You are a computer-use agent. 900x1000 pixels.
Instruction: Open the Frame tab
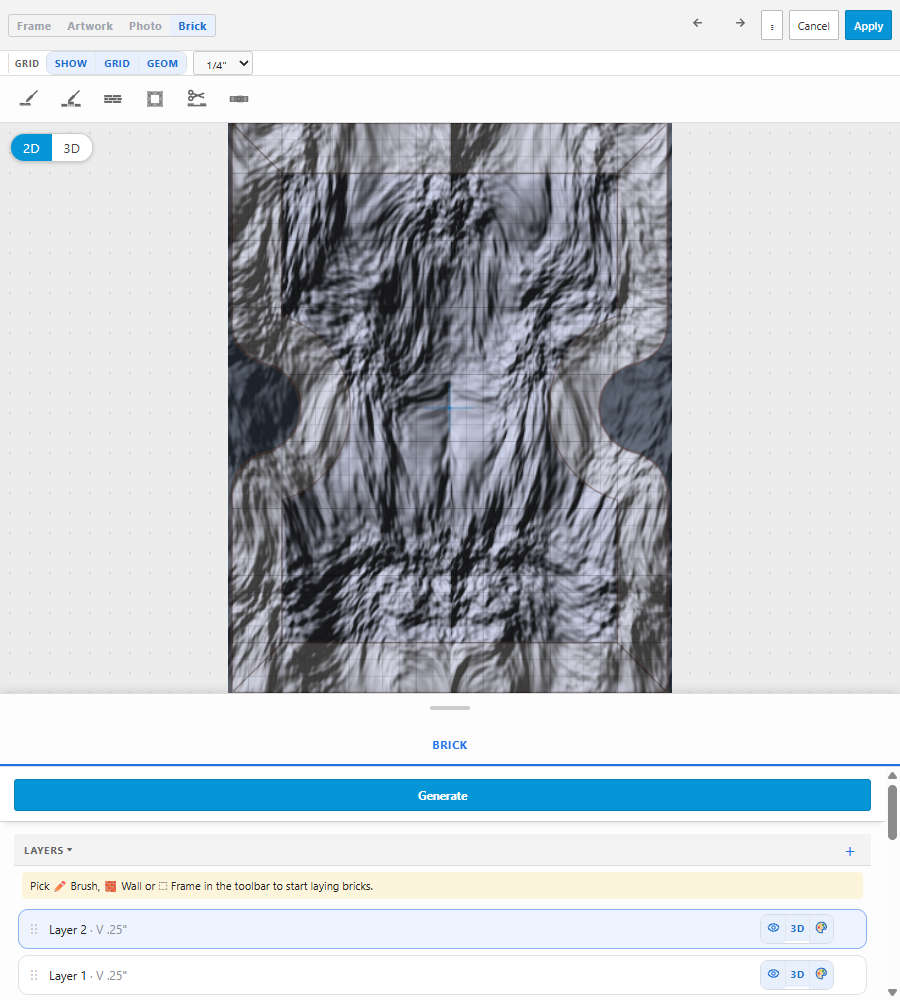[34, 26]
